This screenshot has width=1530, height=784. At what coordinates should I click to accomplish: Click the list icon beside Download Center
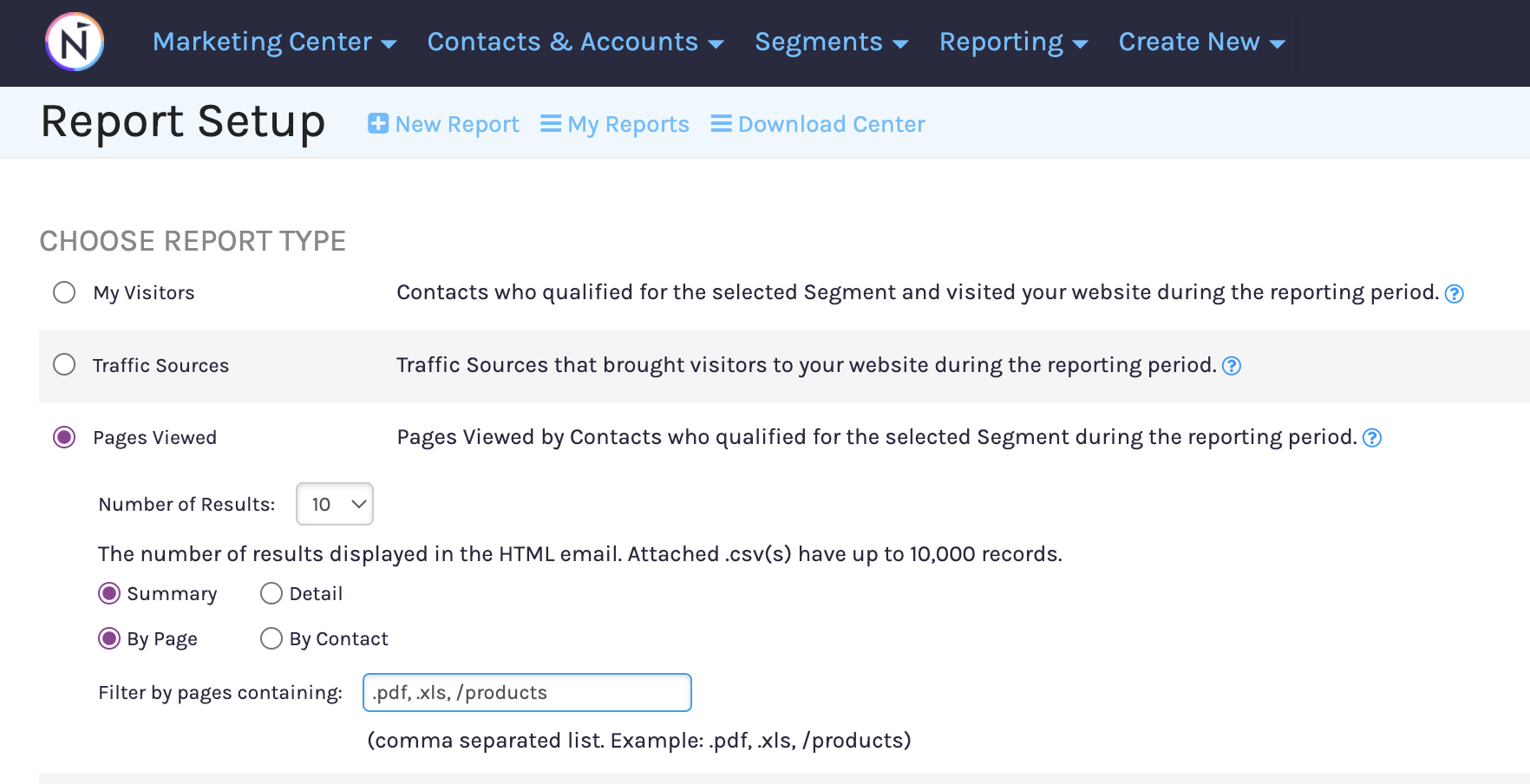[x=722, y=123]
